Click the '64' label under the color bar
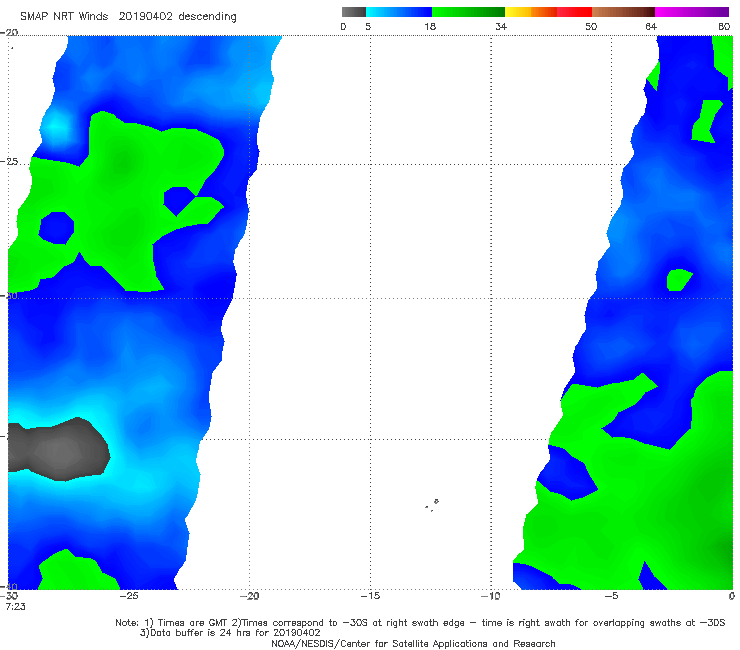The image size is (740, 650). (651, 27)
